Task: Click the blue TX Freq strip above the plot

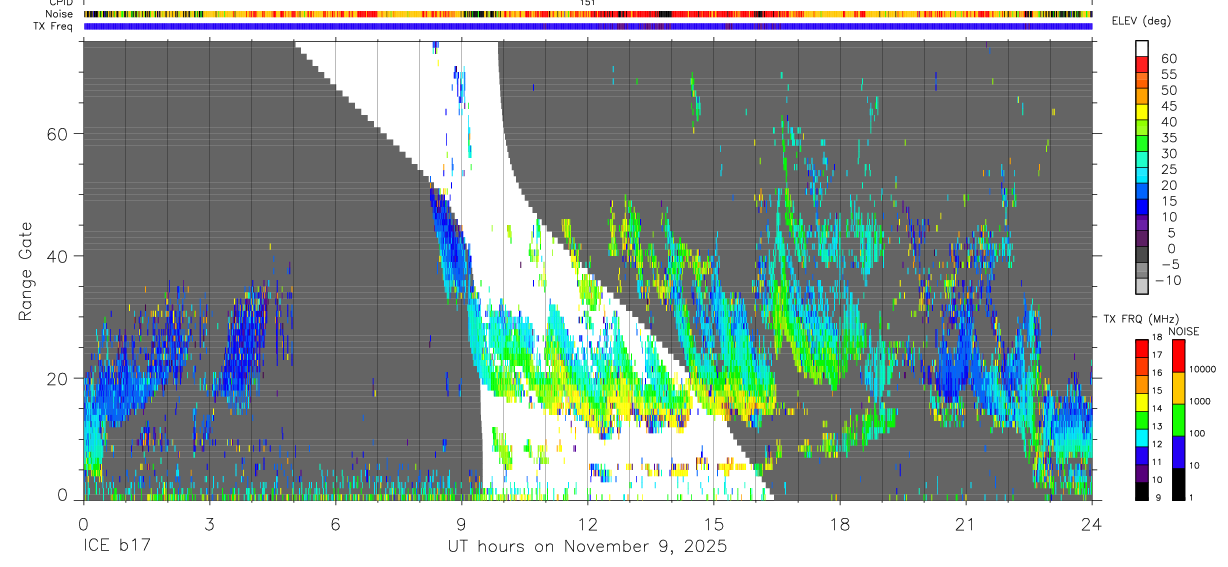Action: click(588, 26)
